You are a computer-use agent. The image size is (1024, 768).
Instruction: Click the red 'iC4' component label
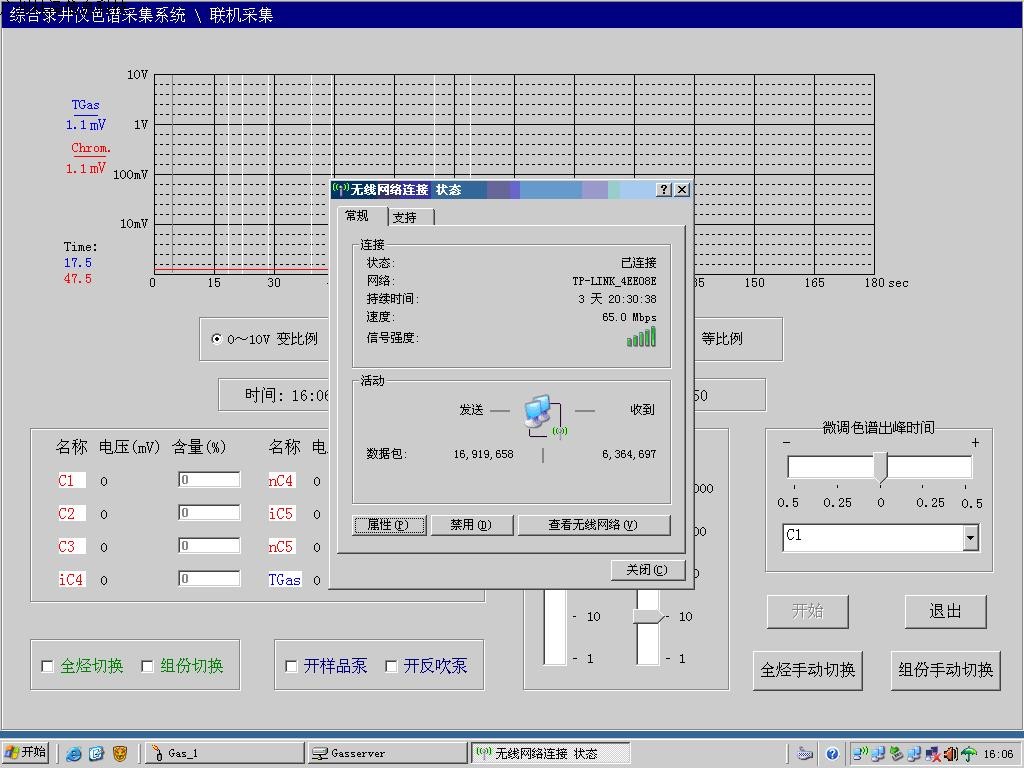pos(71,579)
